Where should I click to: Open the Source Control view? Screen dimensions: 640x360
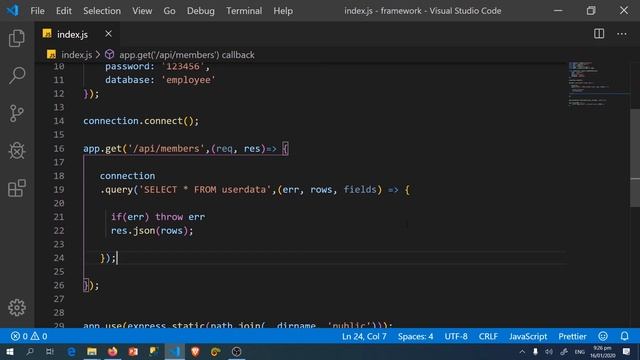click(x=17, y=113)
